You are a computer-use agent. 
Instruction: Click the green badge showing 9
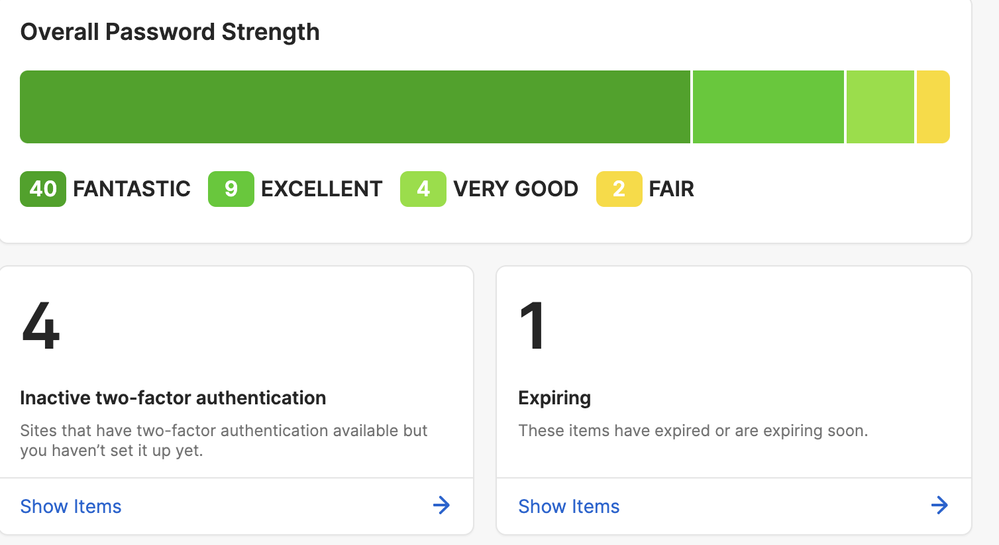[x=231, y=189]
